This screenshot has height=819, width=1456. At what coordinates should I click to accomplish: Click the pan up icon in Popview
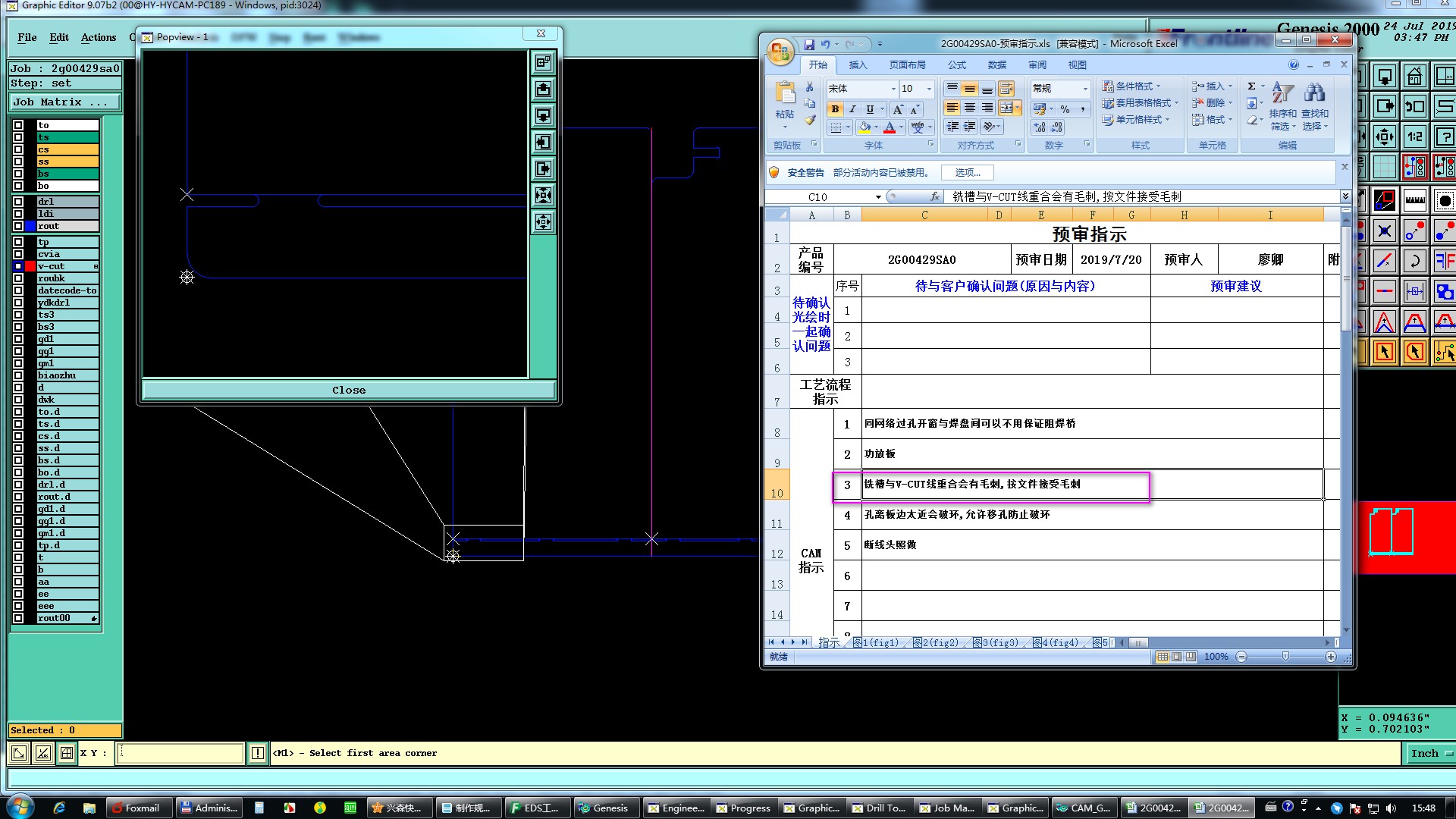[x=543, y=89]
